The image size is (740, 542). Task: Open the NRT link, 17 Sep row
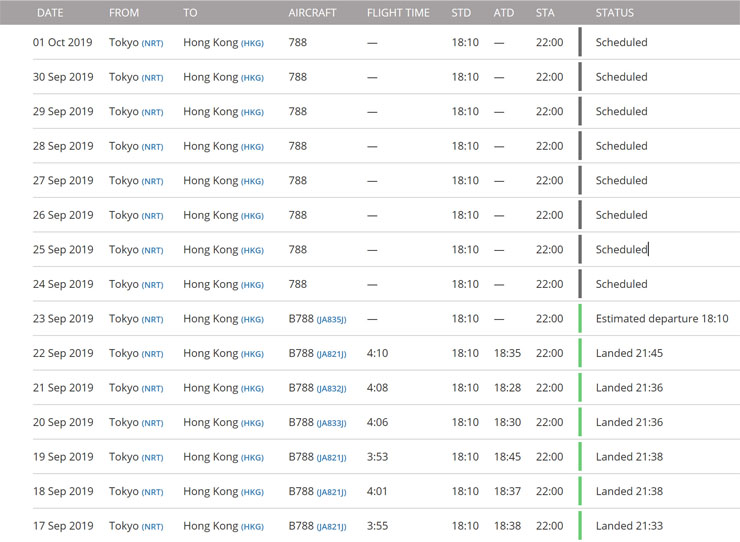pos(152,527)
